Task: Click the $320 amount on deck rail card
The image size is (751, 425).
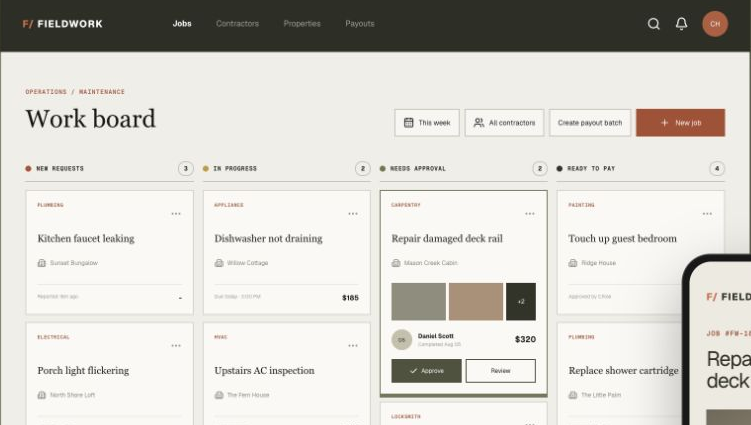Action: pyautogui.click(x=525, y=339)
